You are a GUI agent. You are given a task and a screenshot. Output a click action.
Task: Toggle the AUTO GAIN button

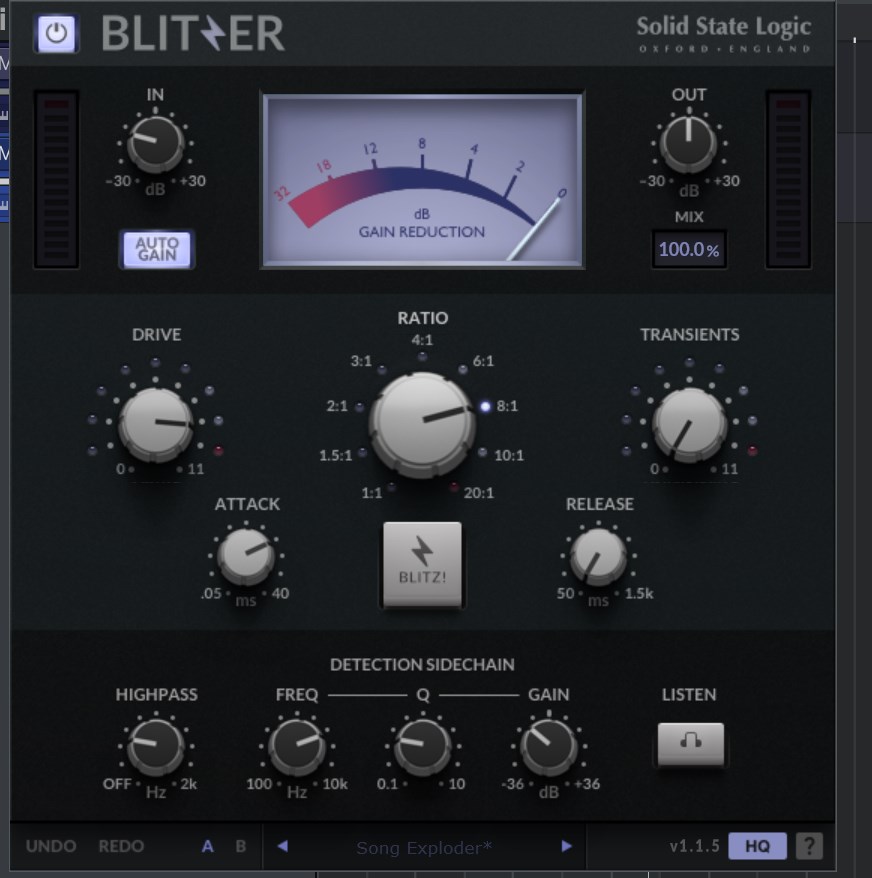click(x=156, y=249)
